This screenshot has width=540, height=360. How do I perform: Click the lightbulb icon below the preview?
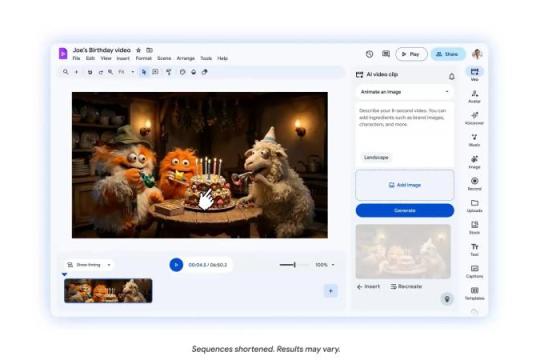(447, 299)
